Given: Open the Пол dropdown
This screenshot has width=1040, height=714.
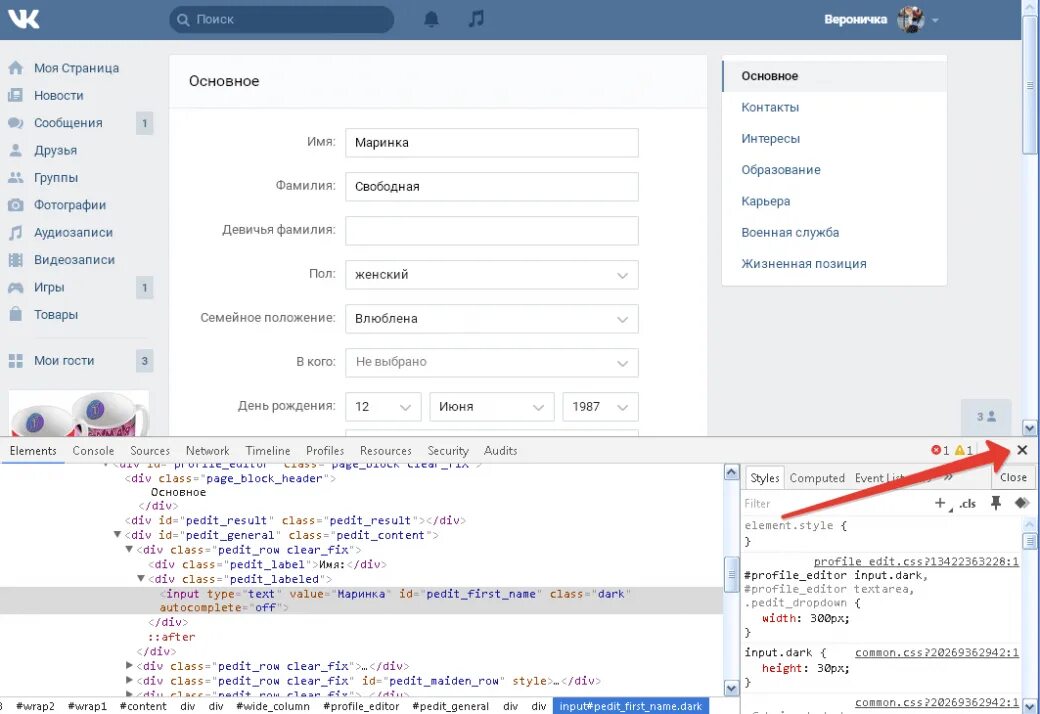Looking at the screenshot, I should click(491, 275).
